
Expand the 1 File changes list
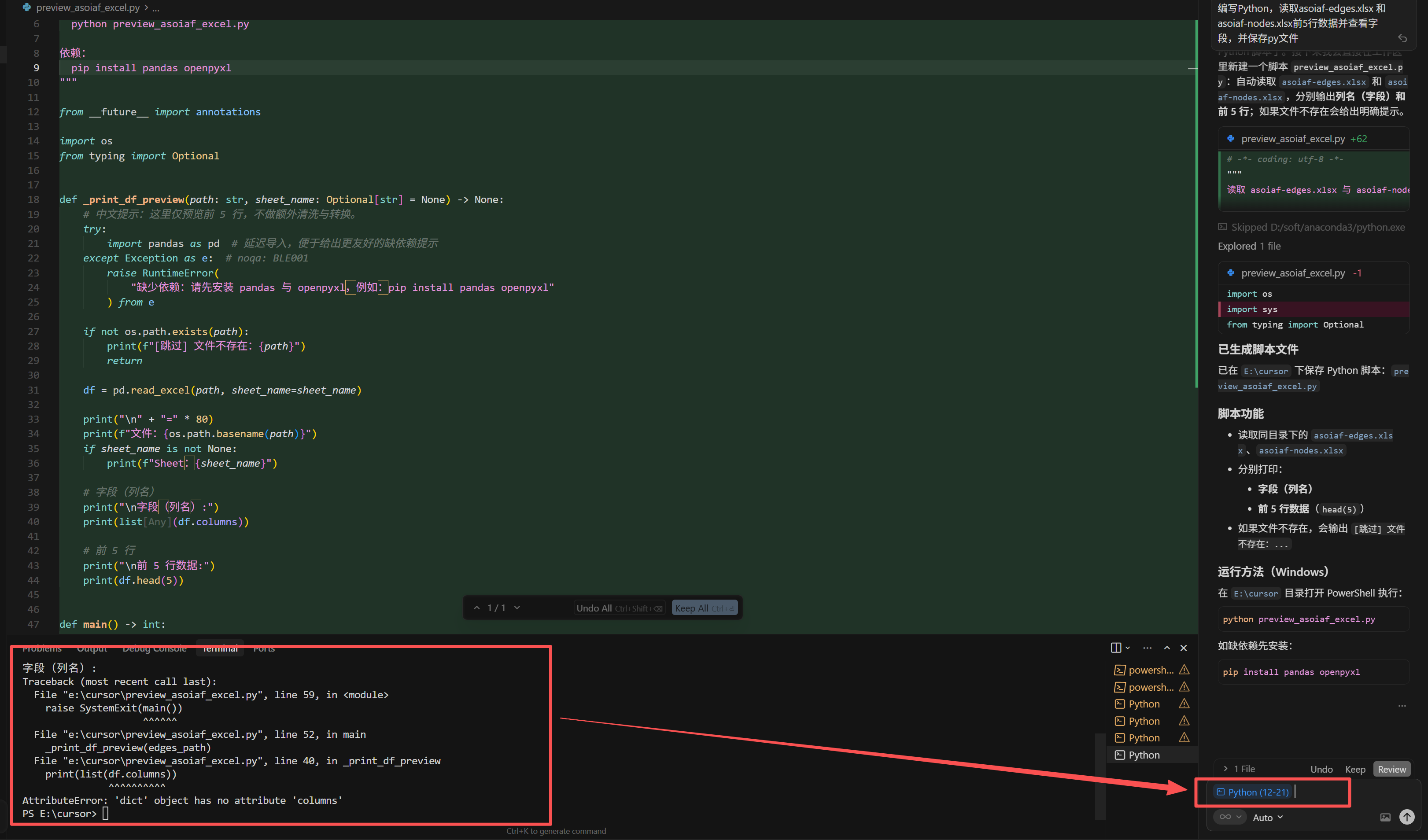click(x=1239, y=769)
